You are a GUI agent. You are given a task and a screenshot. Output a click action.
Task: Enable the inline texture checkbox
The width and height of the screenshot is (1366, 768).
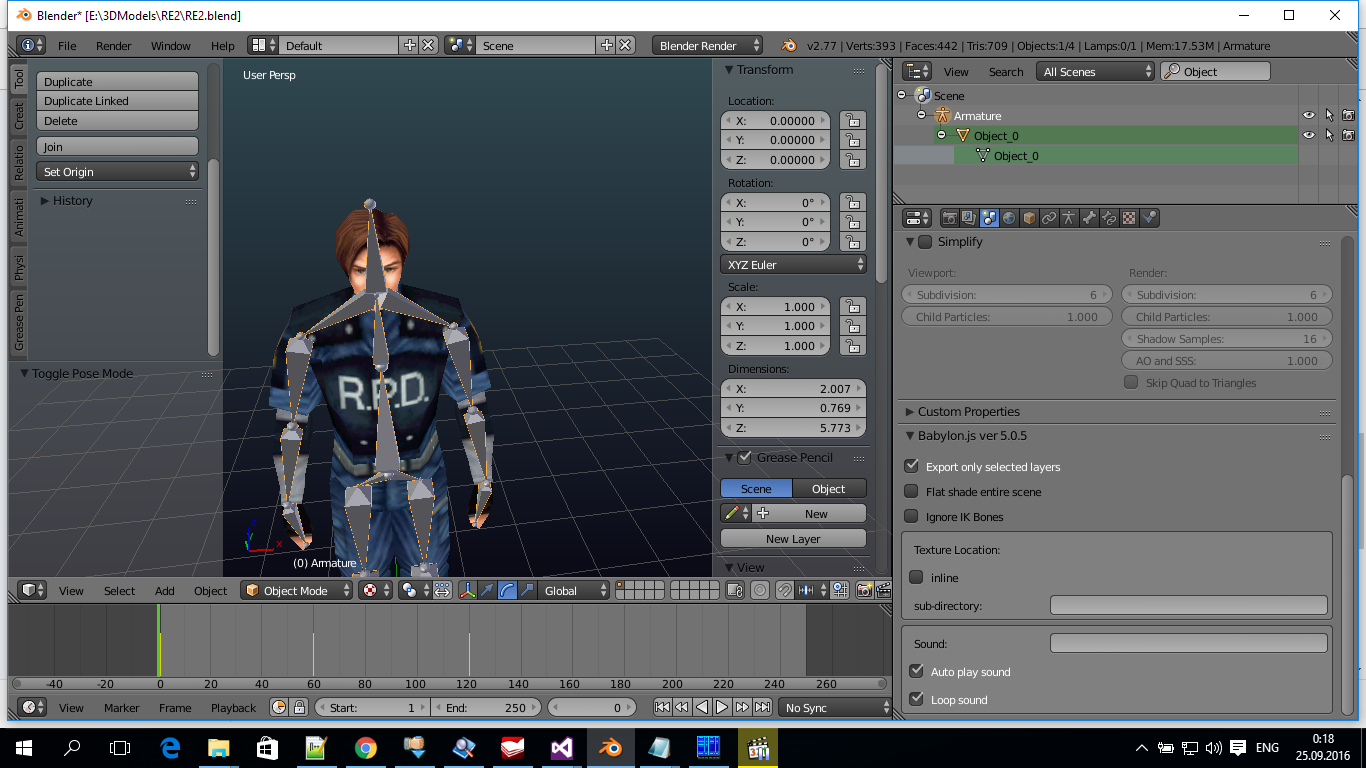[916, 577]
